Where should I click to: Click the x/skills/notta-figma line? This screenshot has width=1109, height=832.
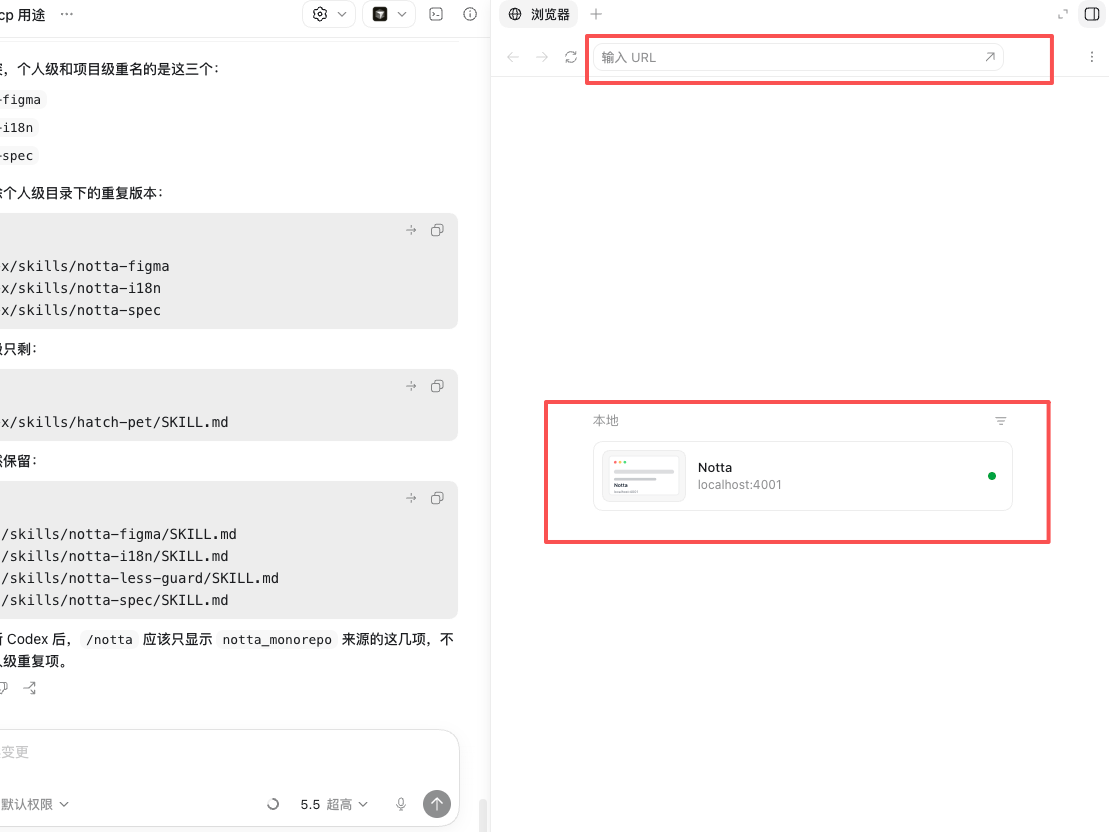(x=85, y=266)
